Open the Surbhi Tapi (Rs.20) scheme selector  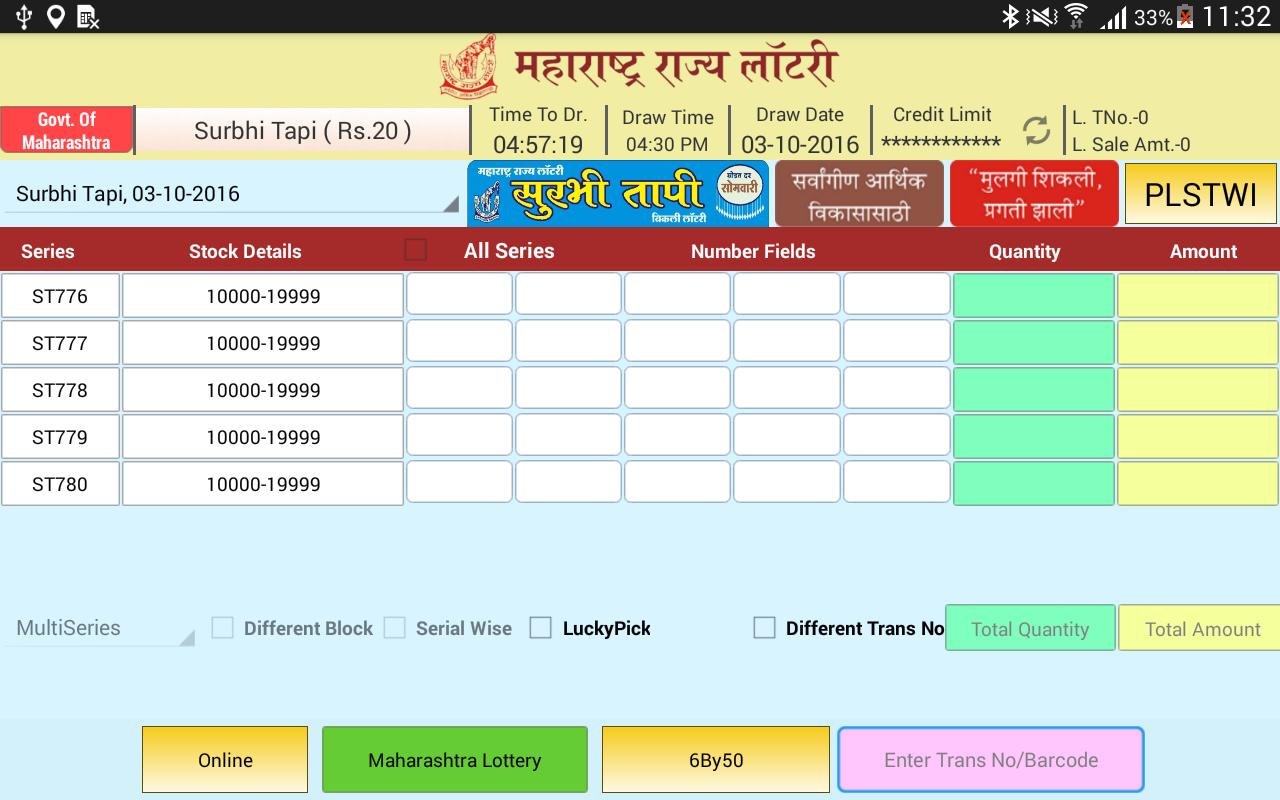tap(302, 131)
